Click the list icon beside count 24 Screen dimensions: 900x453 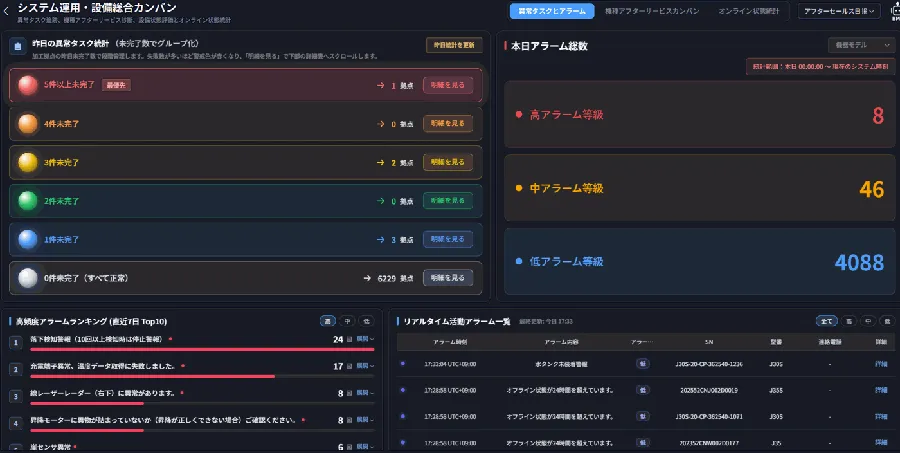[350, 339]
